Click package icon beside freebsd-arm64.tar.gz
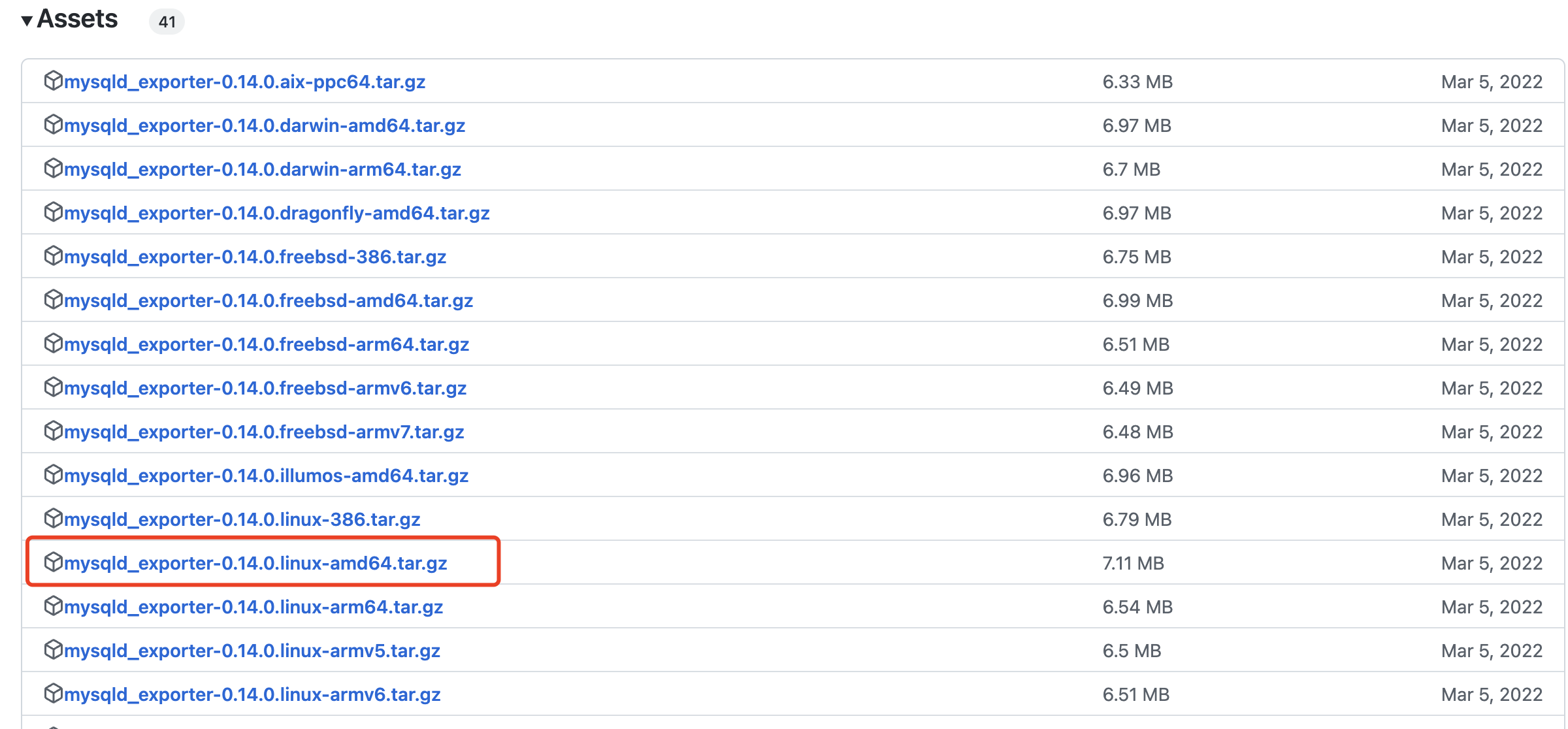Screen dimensions: 1568x729 click(53, 344)
